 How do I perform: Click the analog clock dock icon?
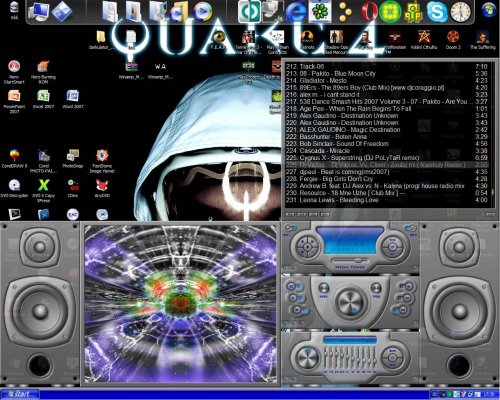461,12
